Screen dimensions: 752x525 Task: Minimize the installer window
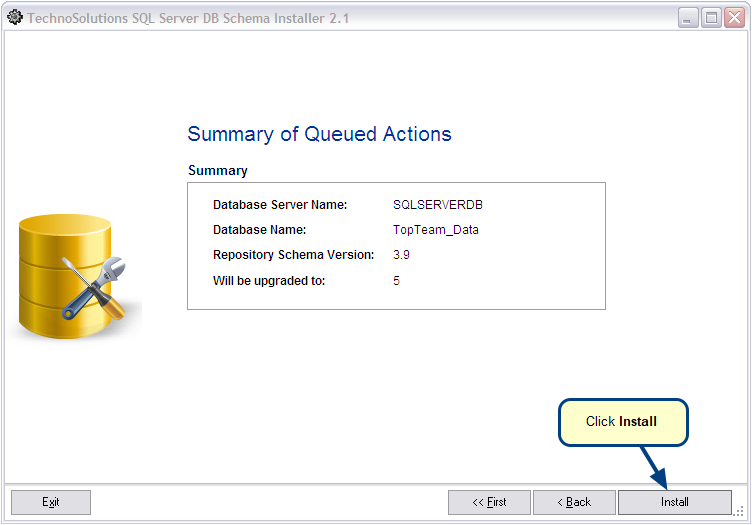[688, 18]
